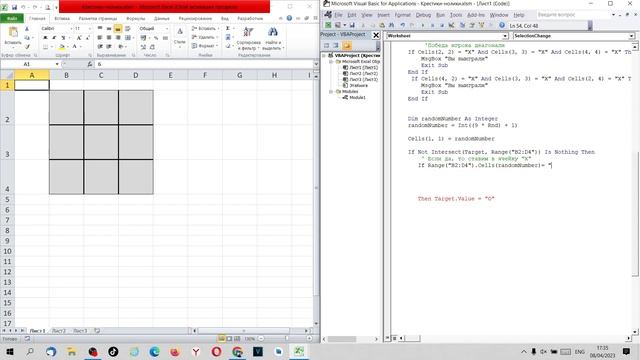Select Module1 in project tree
This screenshot has height=360, width=640.
(x=357, y=98)
